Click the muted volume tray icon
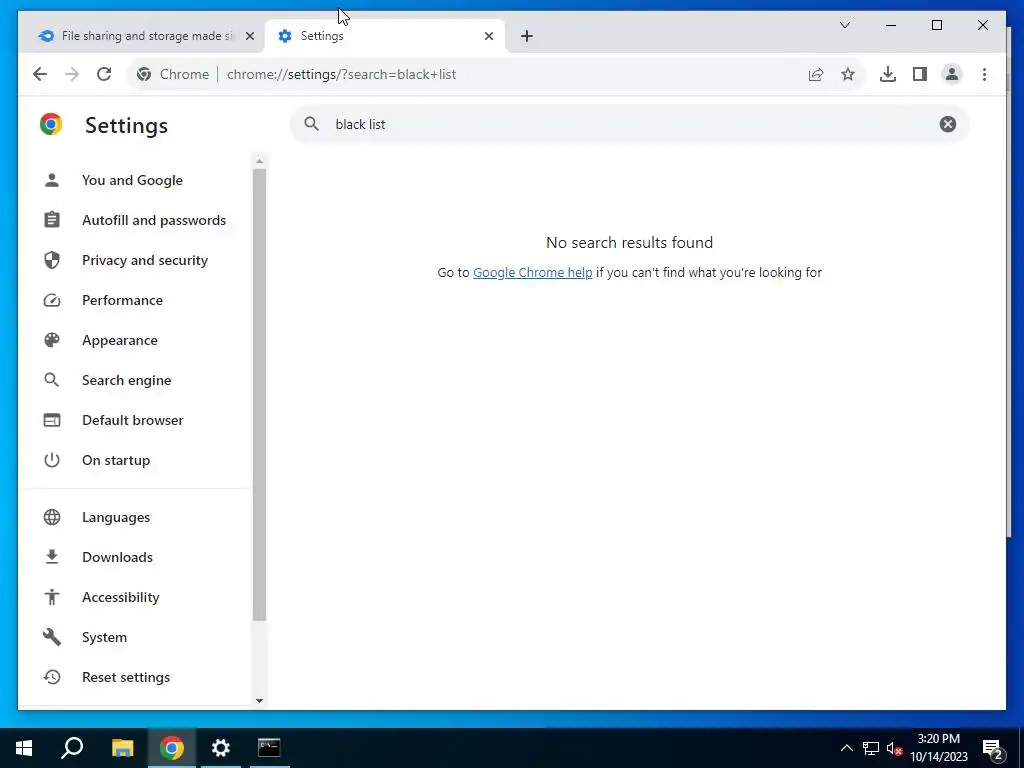This screenshot has width=1024, height=768. coord(894,748)
